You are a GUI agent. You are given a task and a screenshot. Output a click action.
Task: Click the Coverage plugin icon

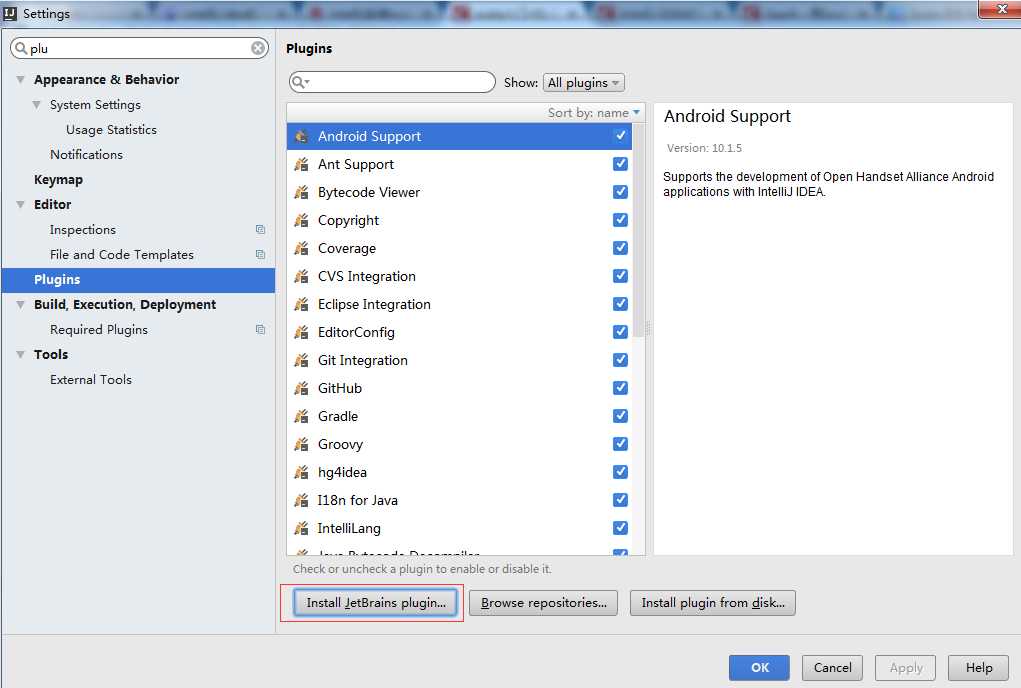pyautogui.click(x=301, y=248)
